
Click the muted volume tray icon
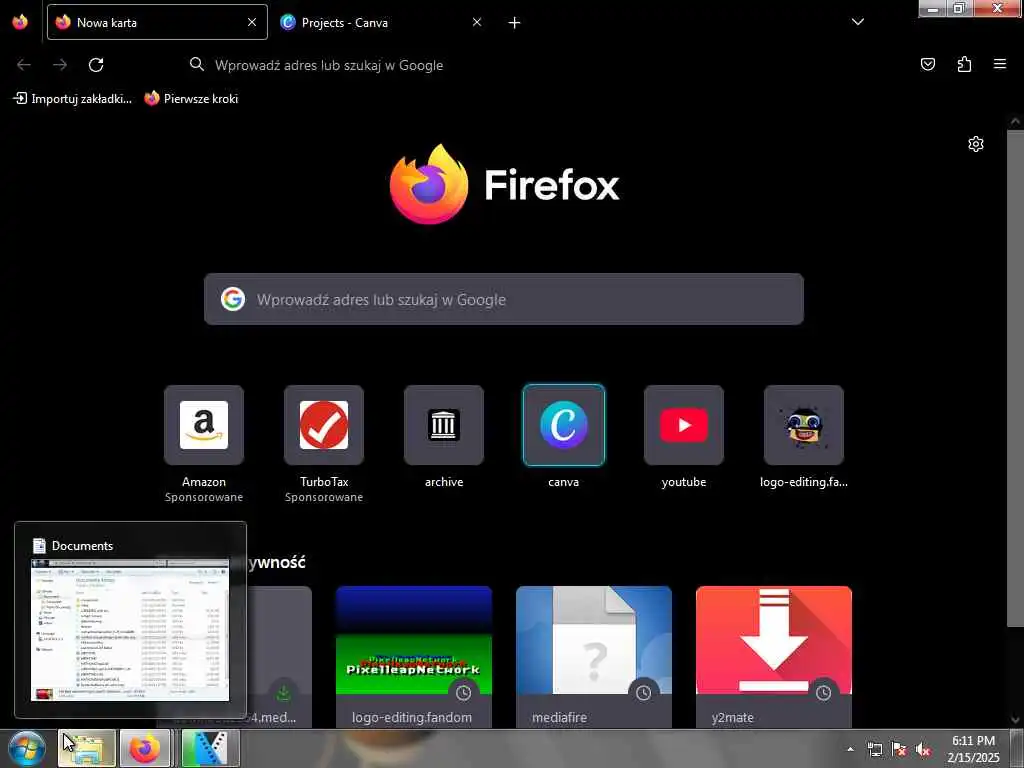(x=923, y=749)
